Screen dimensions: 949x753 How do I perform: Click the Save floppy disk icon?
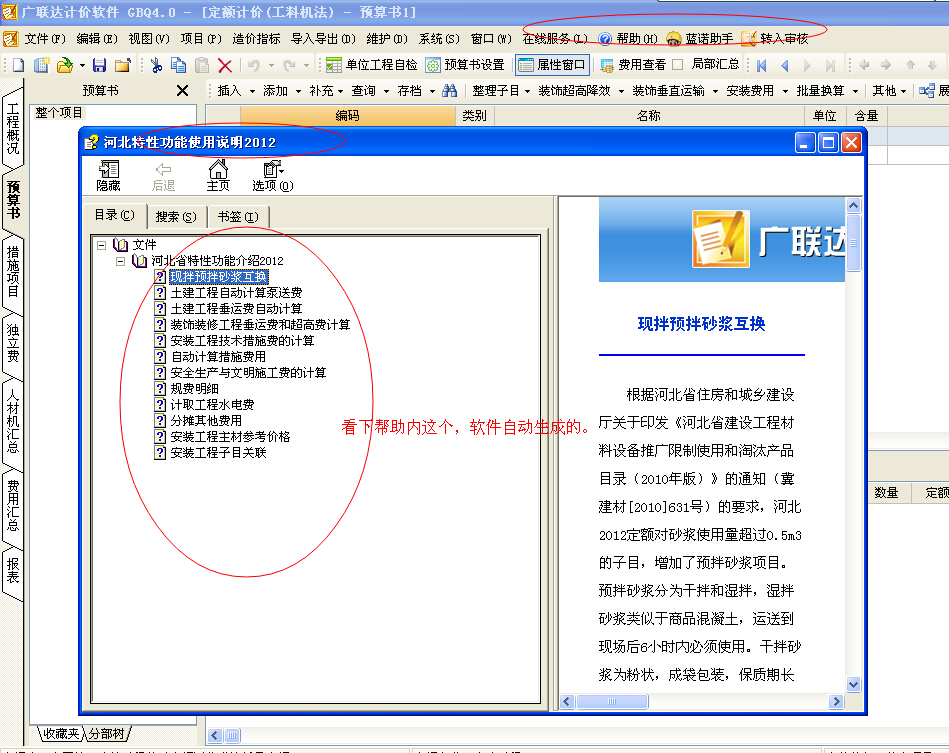100,65
